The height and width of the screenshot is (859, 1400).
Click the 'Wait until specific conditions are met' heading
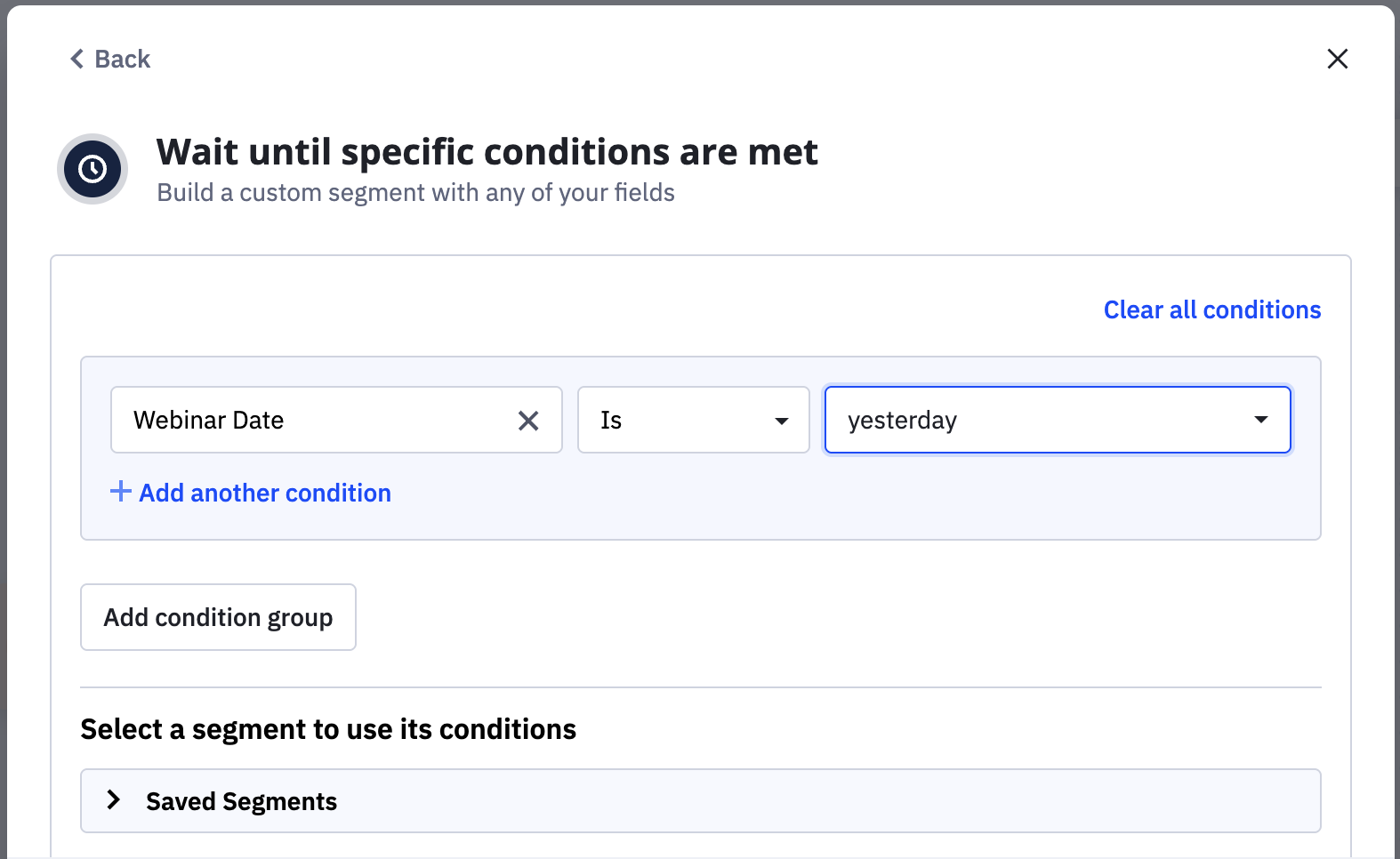click(487, 152)
